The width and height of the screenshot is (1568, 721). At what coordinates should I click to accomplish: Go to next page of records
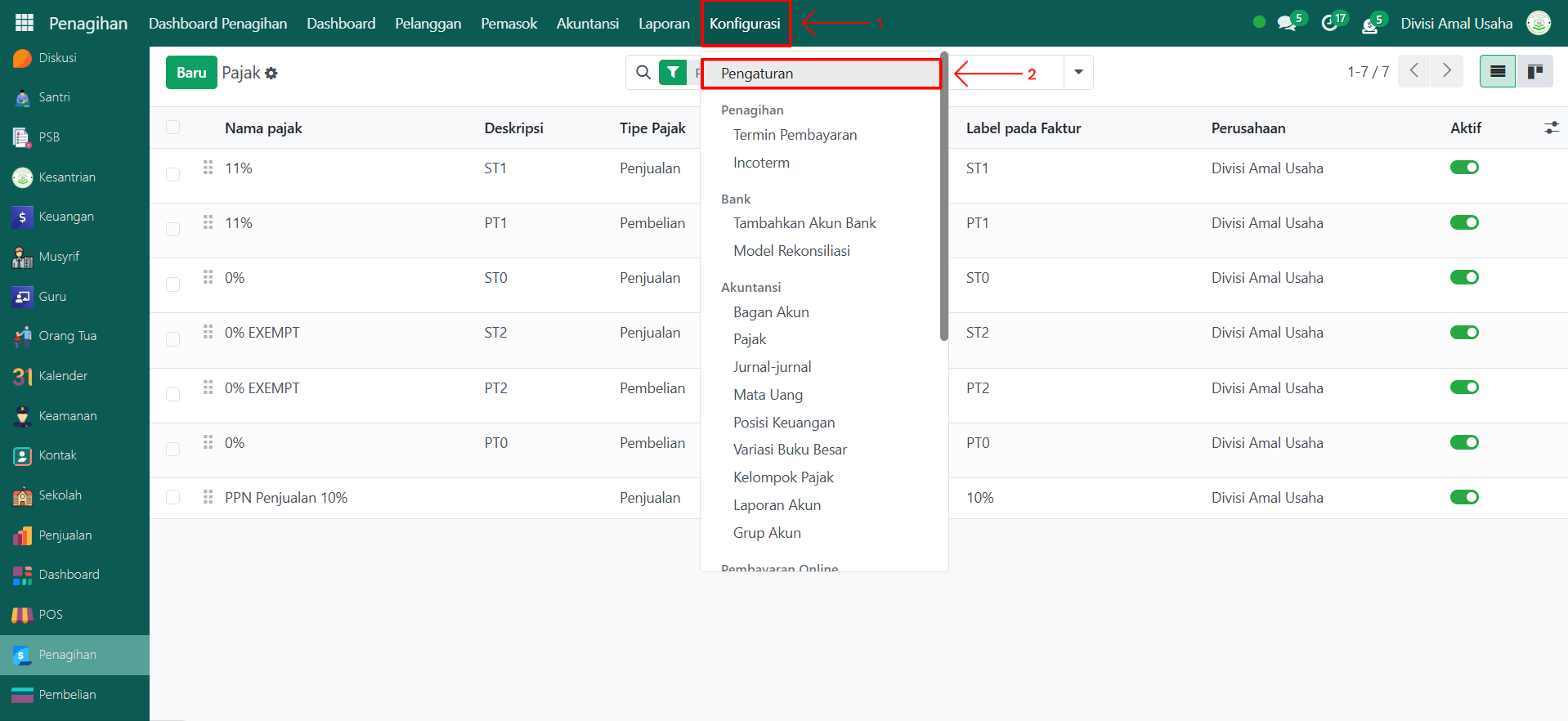coord(1446,71)
